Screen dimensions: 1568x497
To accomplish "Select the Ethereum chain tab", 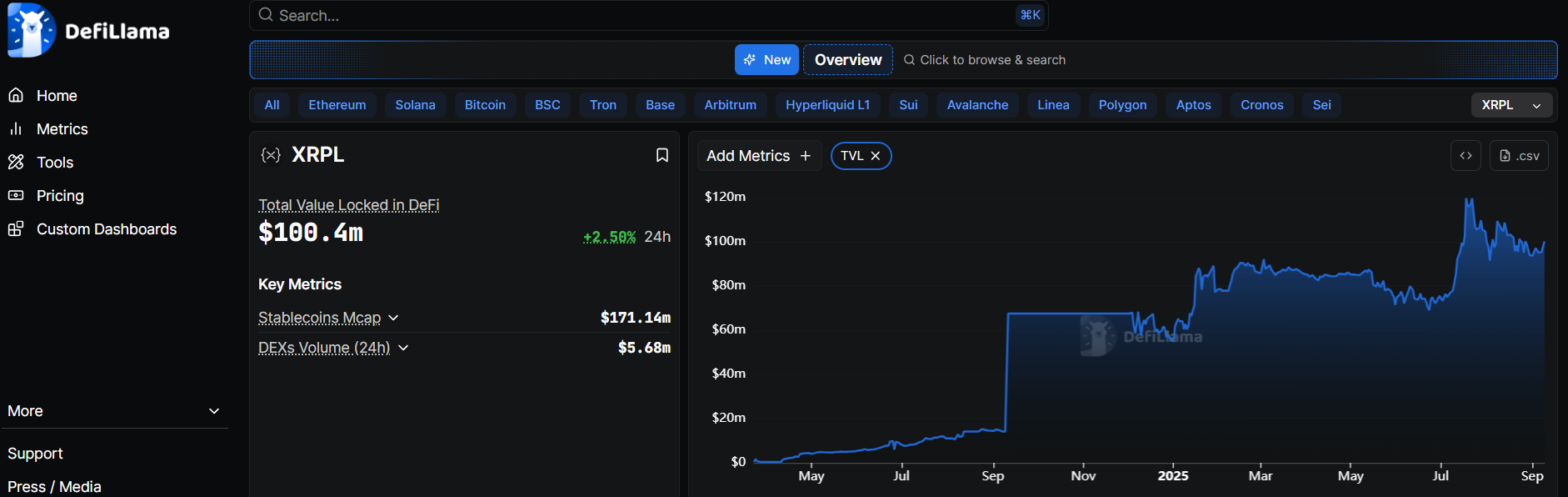I will (x=337, y=105).
